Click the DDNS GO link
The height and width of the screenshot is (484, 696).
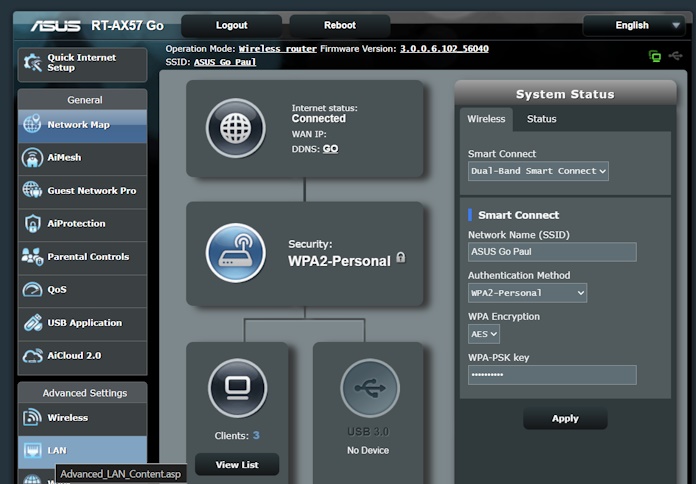pyautogui.click(x=330, y=149)
